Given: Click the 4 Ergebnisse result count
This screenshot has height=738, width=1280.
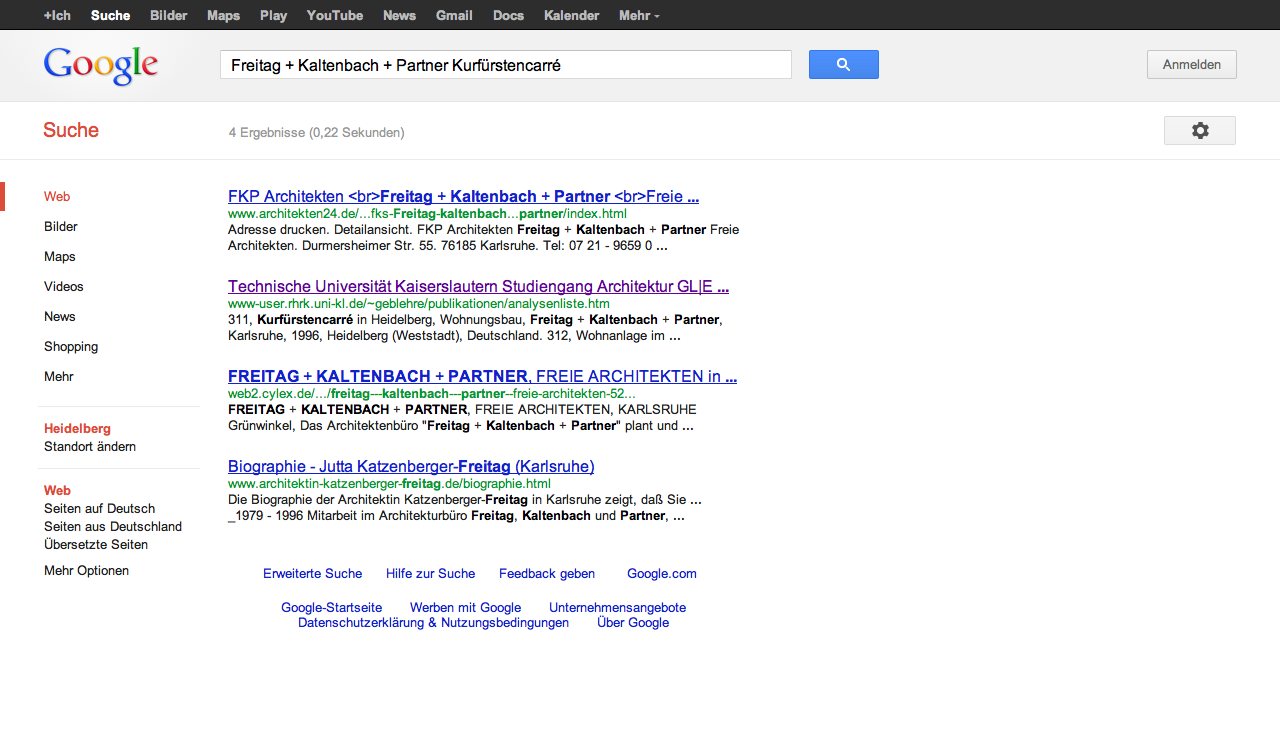Looking at the screenshot, I should [x=316, y=132].
